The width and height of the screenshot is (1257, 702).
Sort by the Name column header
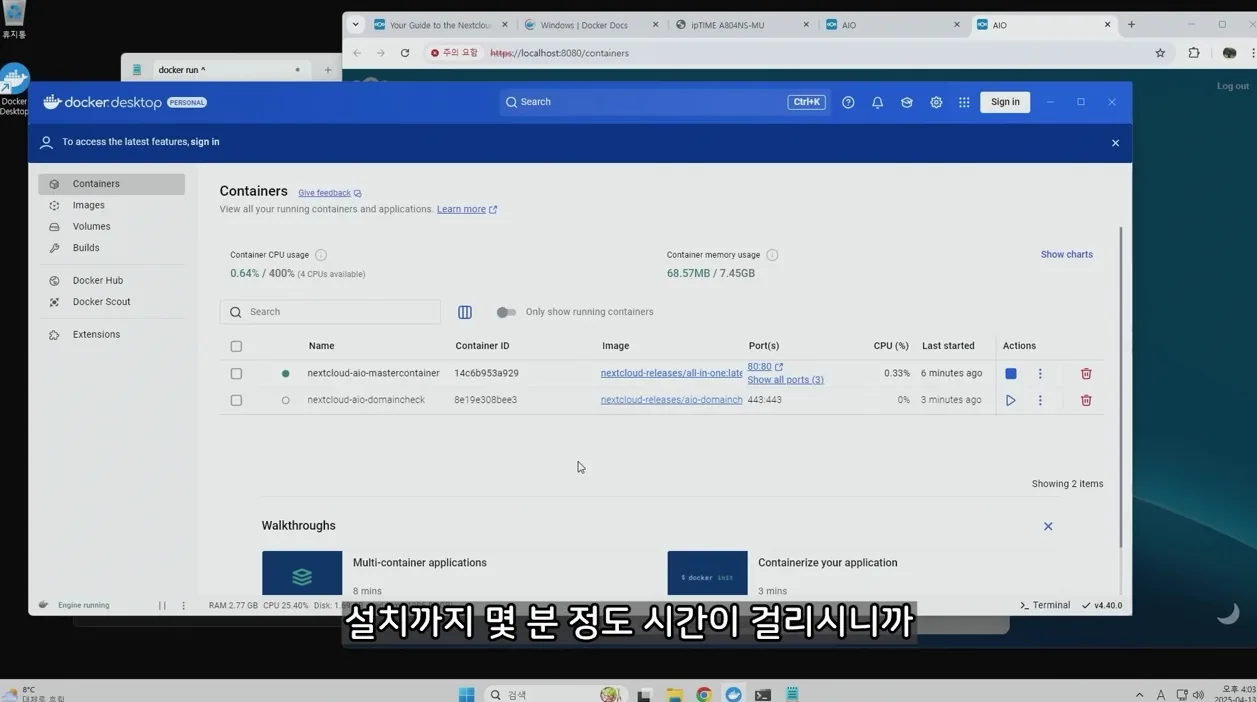(x=321, y=346)
